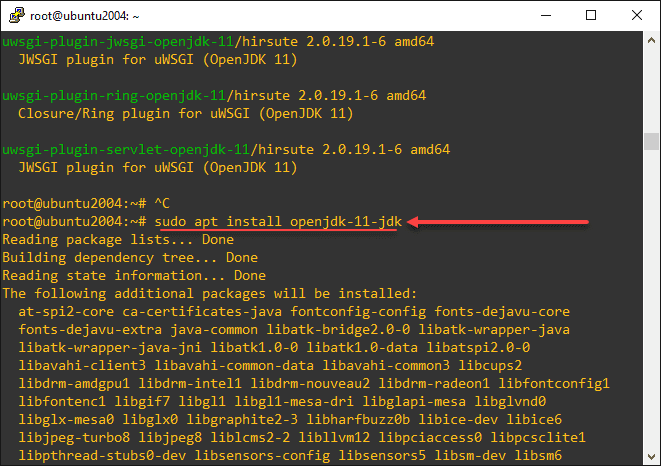Click the package name libglvnd0
Image resolution: width=661 pixels, height=466 pixels.
pos(510,401)
